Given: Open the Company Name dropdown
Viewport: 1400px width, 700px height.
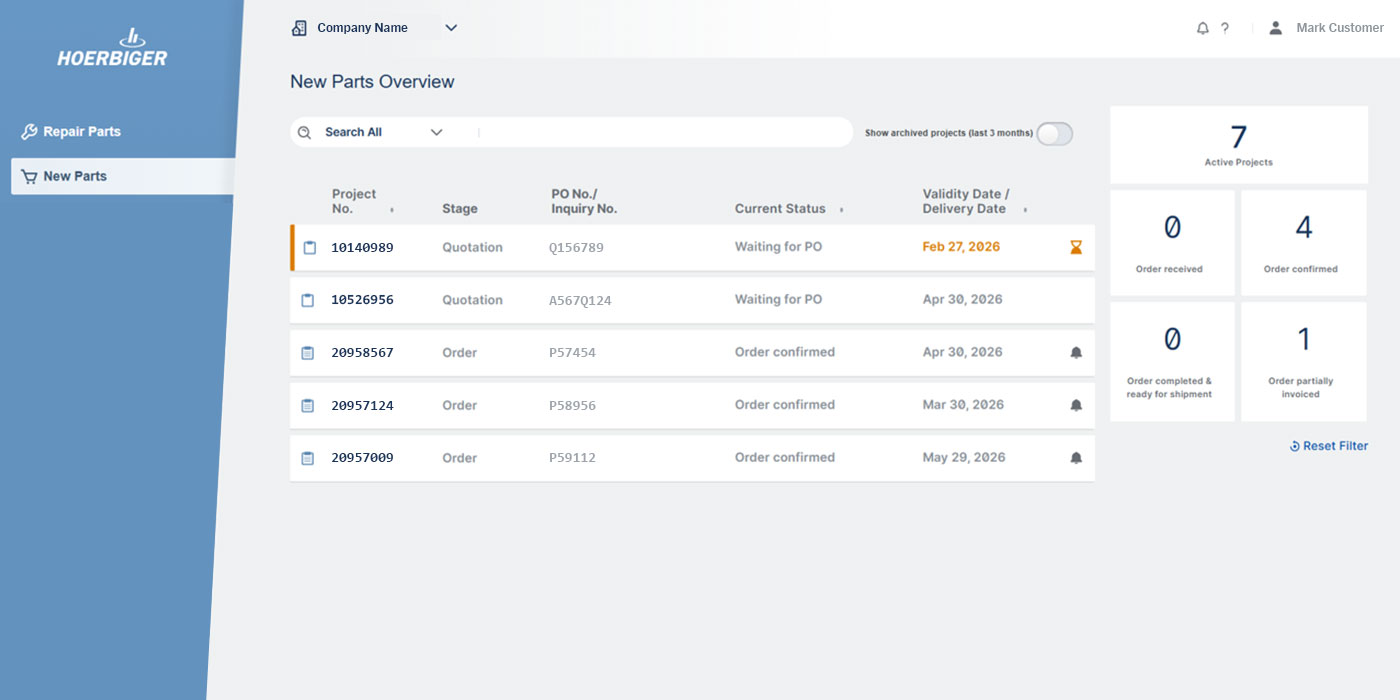Looking at the screenshot, I should coord(451,27).
